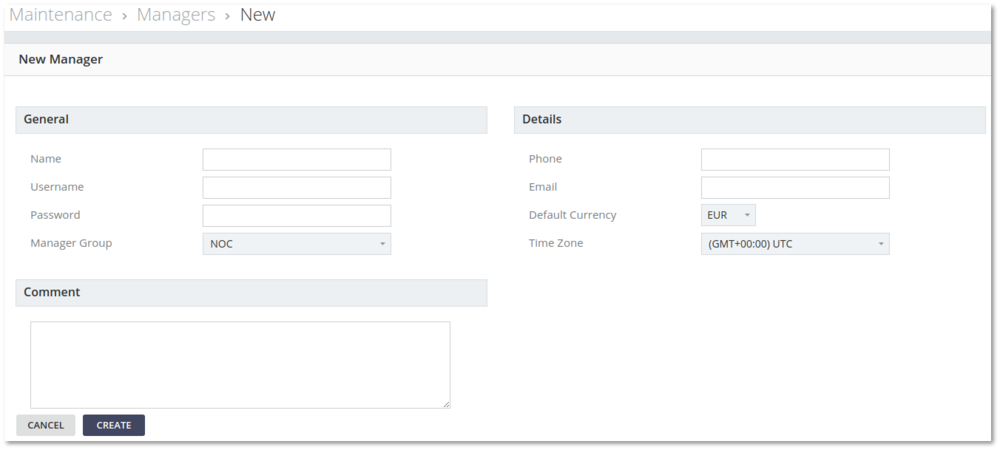Click the Manager Group field label
The height and width of the screenshot is (450, 1000).
(x=71, y=243)
